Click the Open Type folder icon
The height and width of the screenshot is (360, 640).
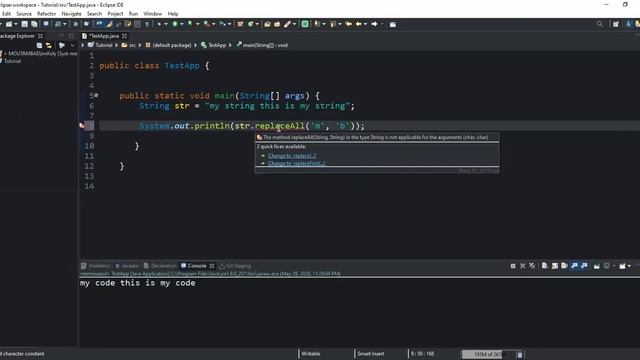[x=267, y=24]
